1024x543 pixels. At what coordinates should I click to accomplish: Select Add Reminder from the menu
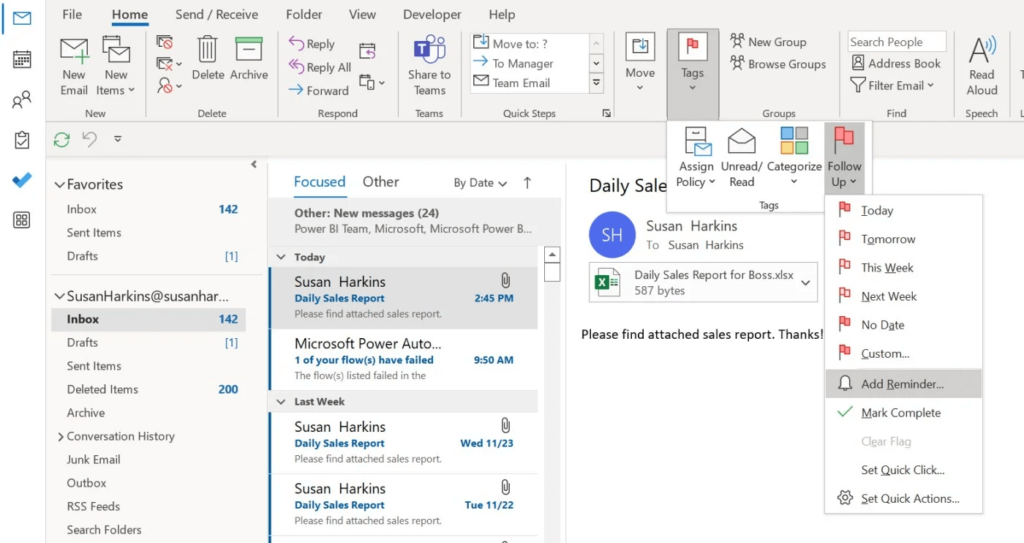[x=902, y=384]
